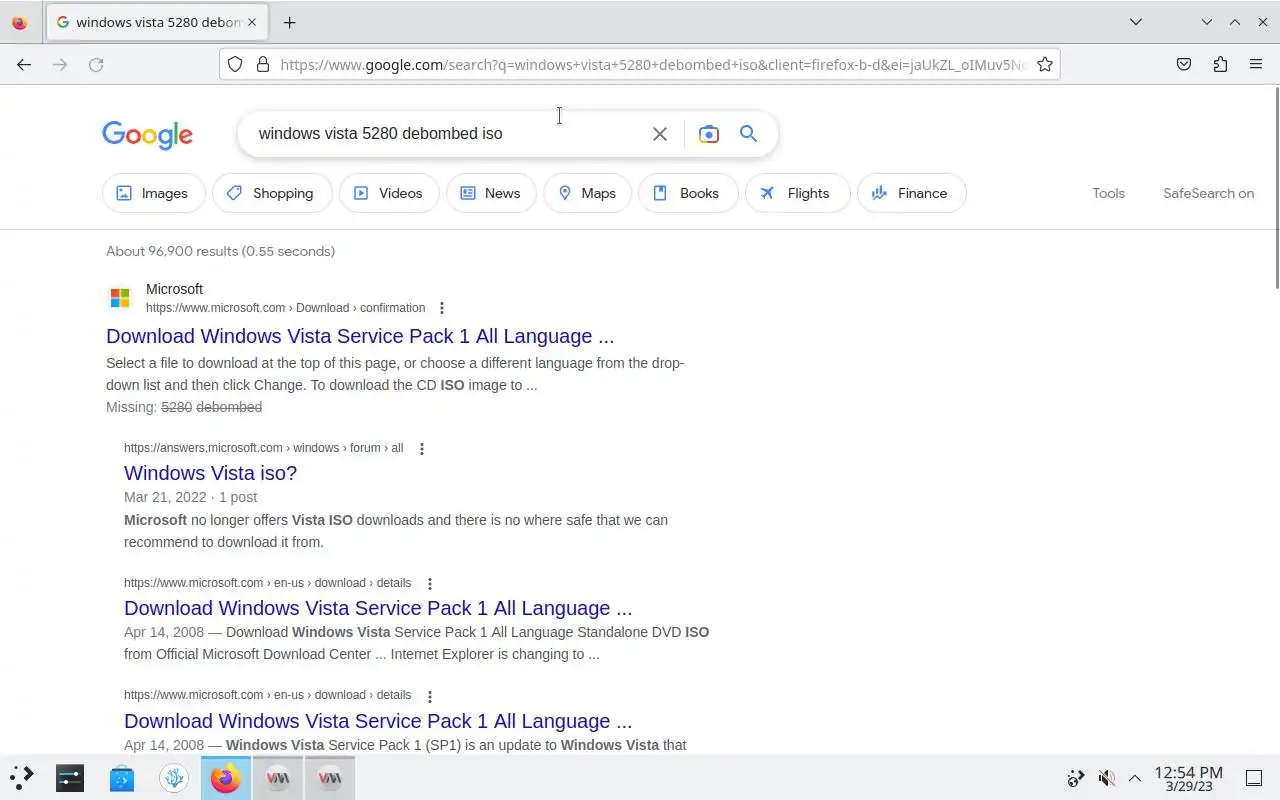Filter results by Shopping

coord(271,193)
